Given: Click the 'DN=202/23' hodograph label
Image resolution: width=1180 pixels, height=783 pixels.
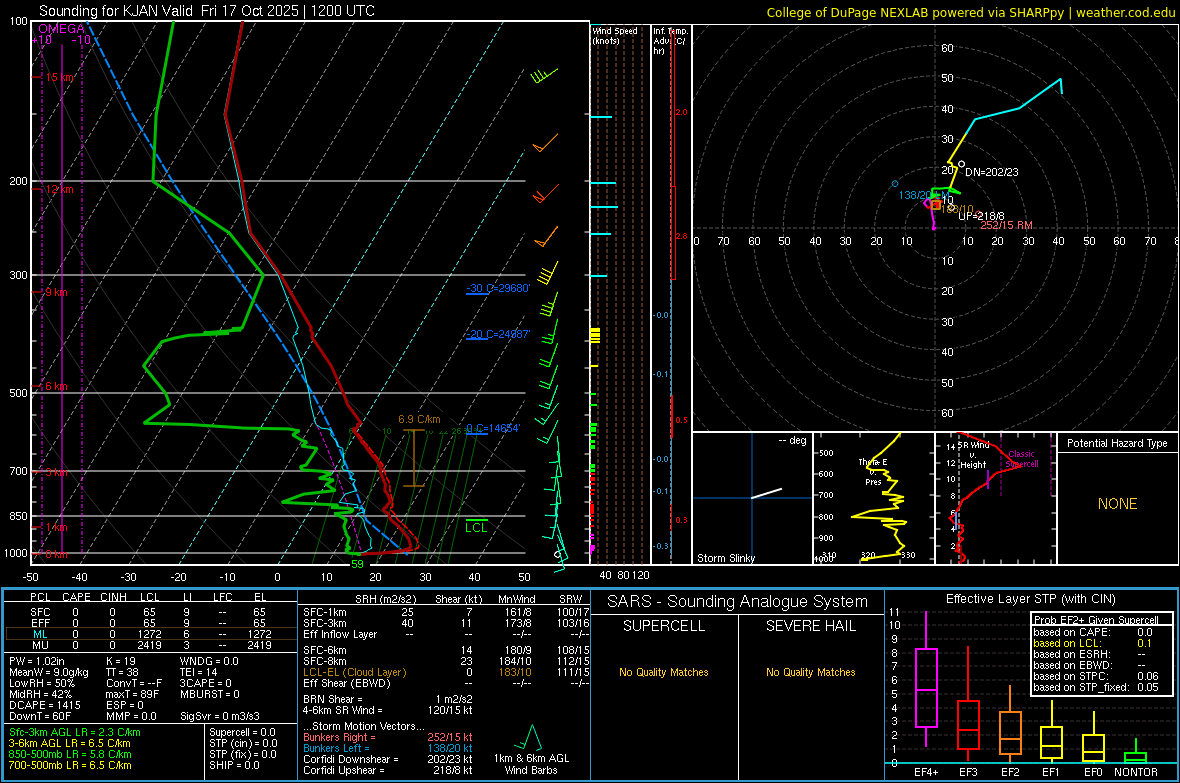Looking at the screenshot, I should click(991, 172).
